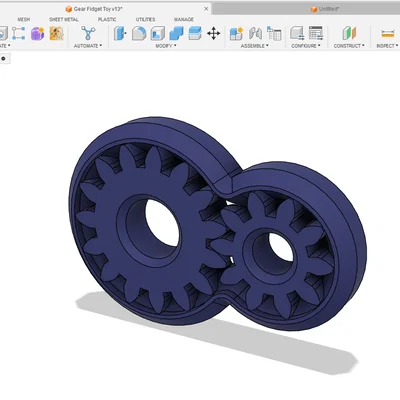Activate the Measure tool in Inspect
400x400 pixels.
388,33
